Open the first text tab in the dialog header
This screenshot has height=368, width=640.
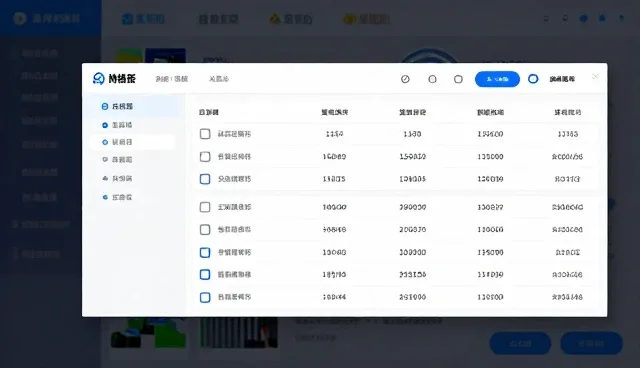[x=171, y=79]
